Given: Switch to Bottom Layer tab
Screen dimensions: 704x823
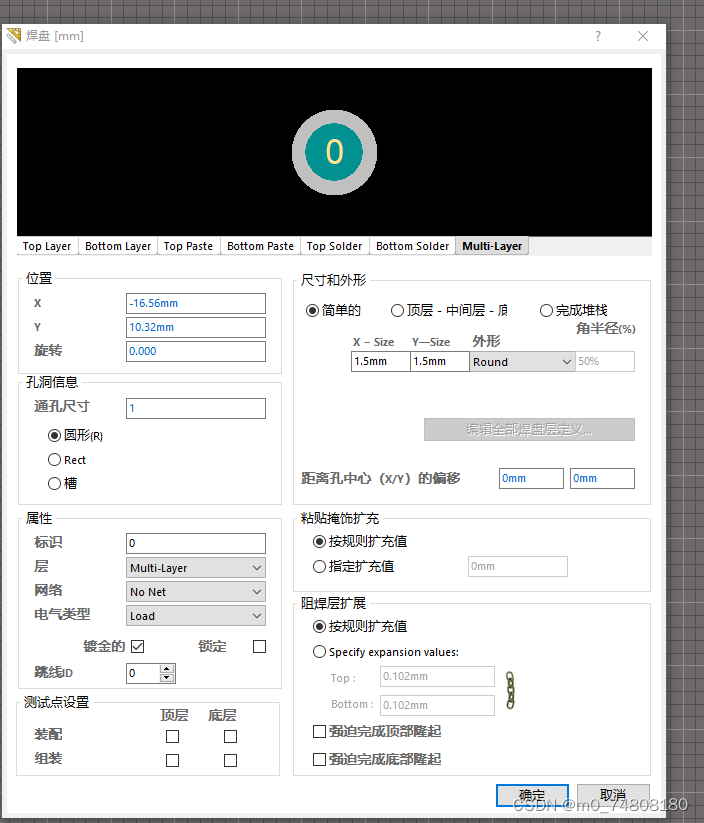Looking at the screenshot, I should point(118,246).
